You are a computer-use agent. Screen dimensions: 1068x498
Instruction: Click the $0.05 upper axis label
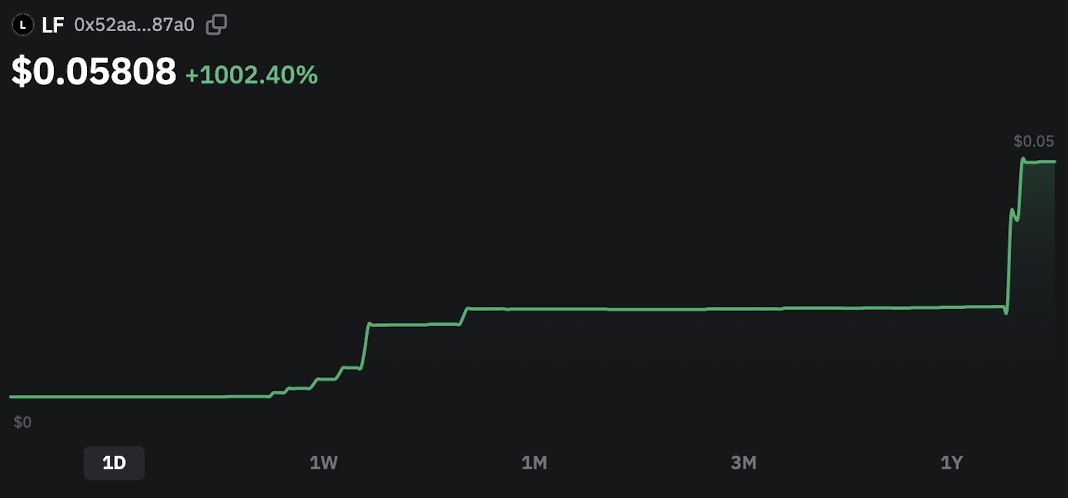coord(1034,142)
